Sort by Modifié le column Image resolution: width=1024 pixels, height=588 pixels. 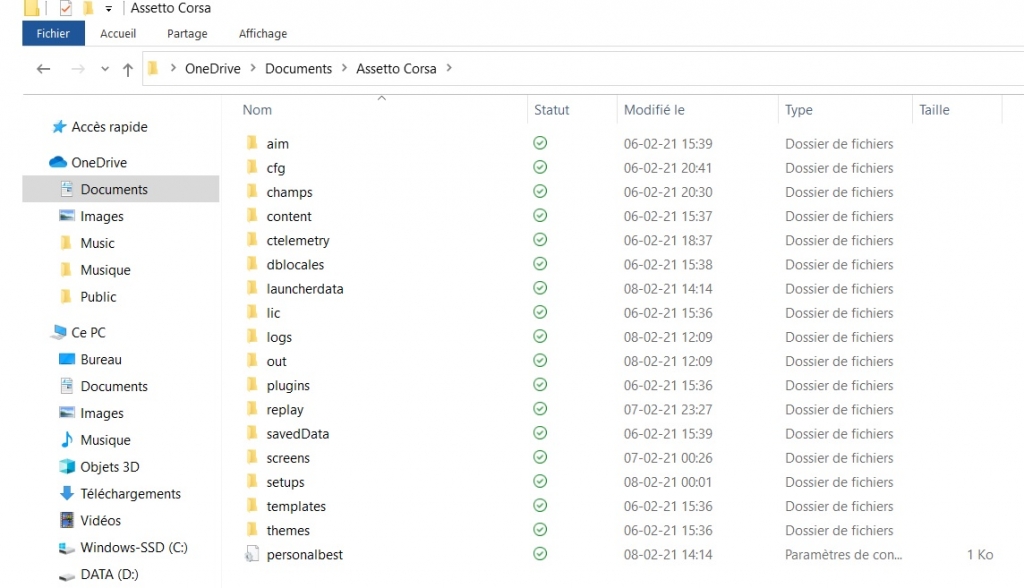click(654, 110)
